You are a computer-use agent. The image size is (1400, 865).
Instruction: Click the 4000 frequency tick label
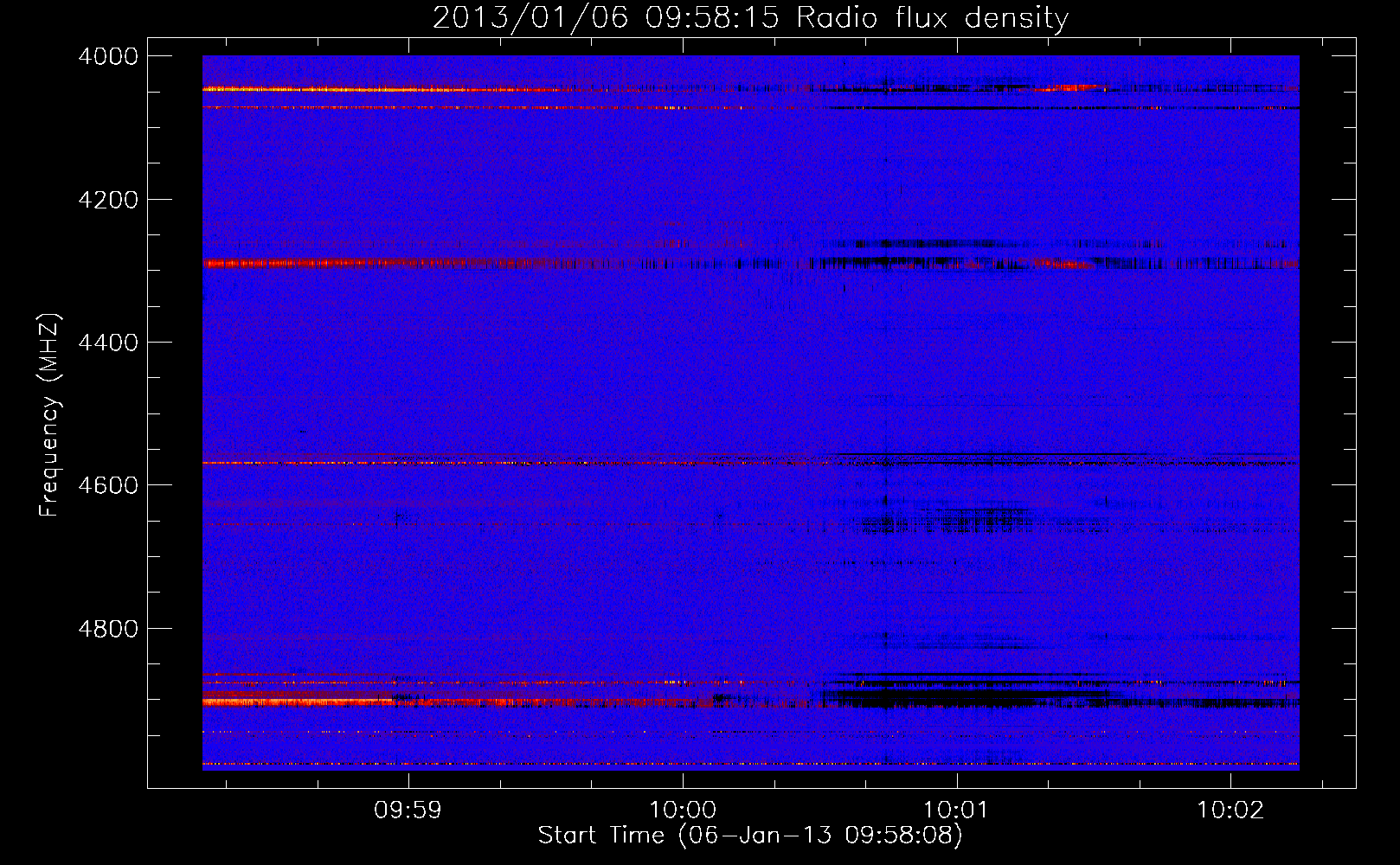(x=108, y=56)
